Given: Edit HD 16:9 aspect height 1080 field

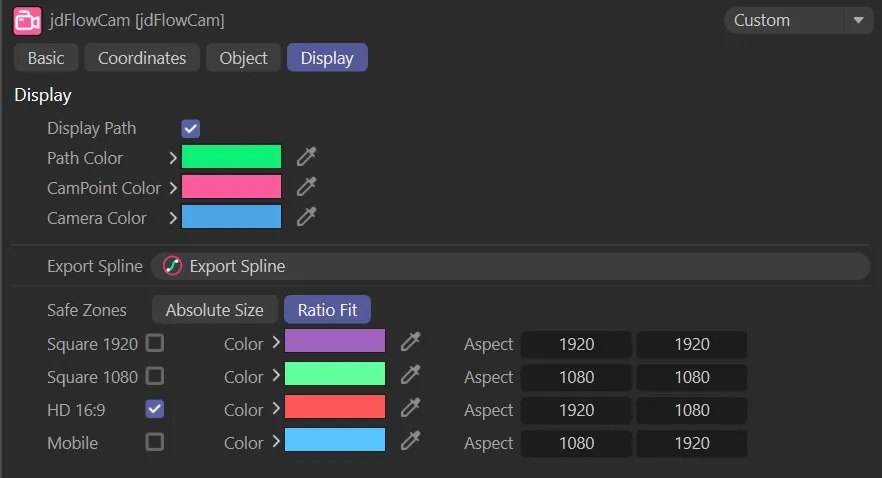Looking at the screenshot, I should pyautogui.click(x=692, y=411).
